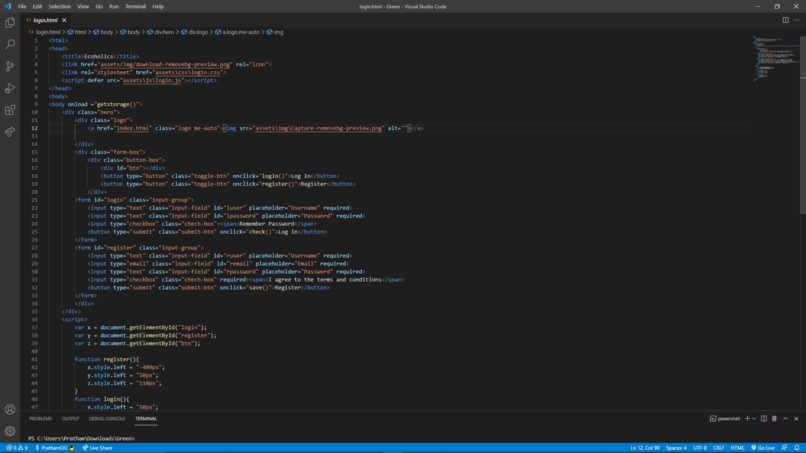
Task: Follow the index.html link on line 12
Action: point(132,128)
